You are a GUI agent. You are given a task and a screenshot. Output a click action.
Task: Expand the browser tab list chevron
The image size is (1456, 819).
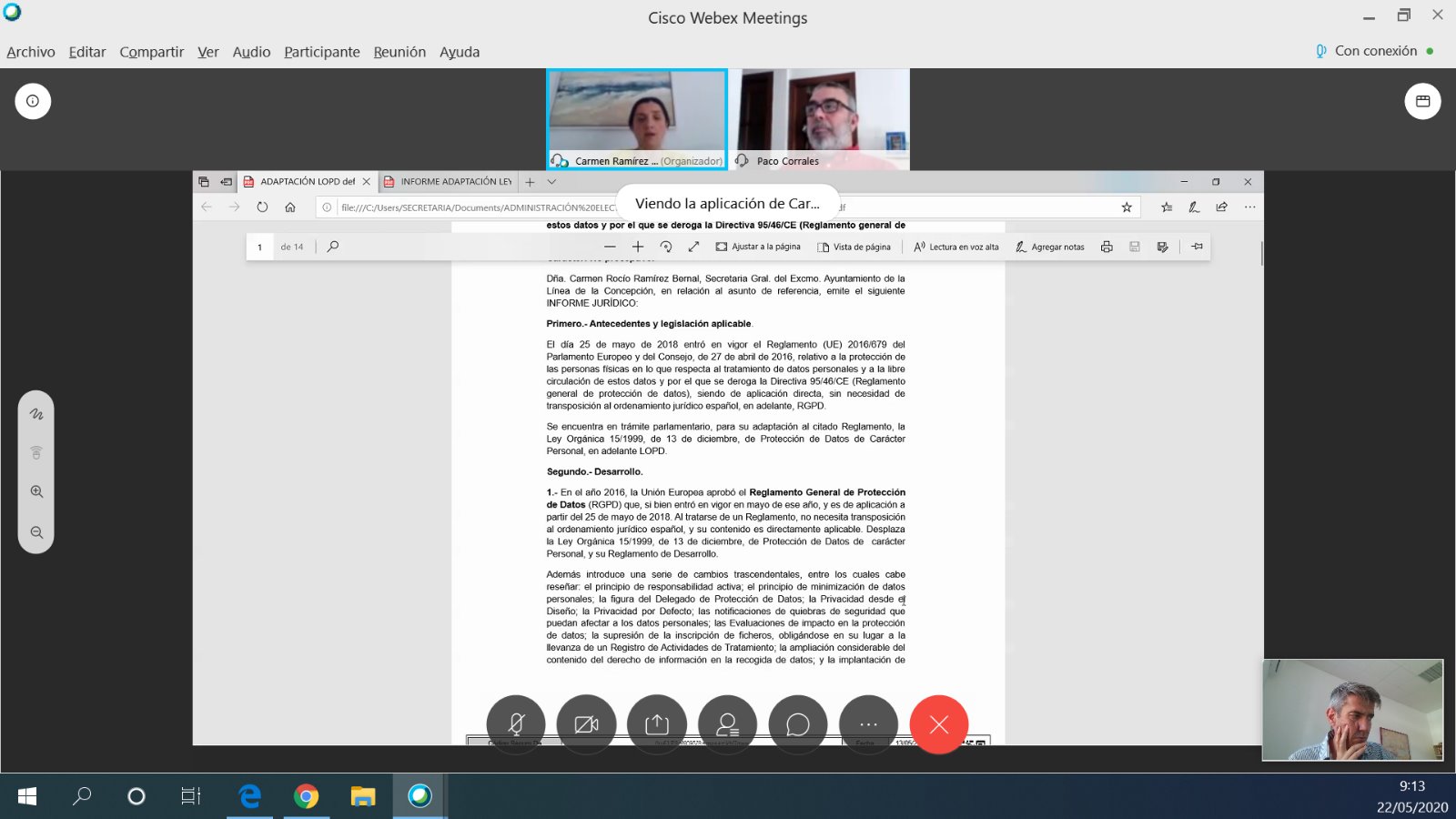click(x=551, y=181)
